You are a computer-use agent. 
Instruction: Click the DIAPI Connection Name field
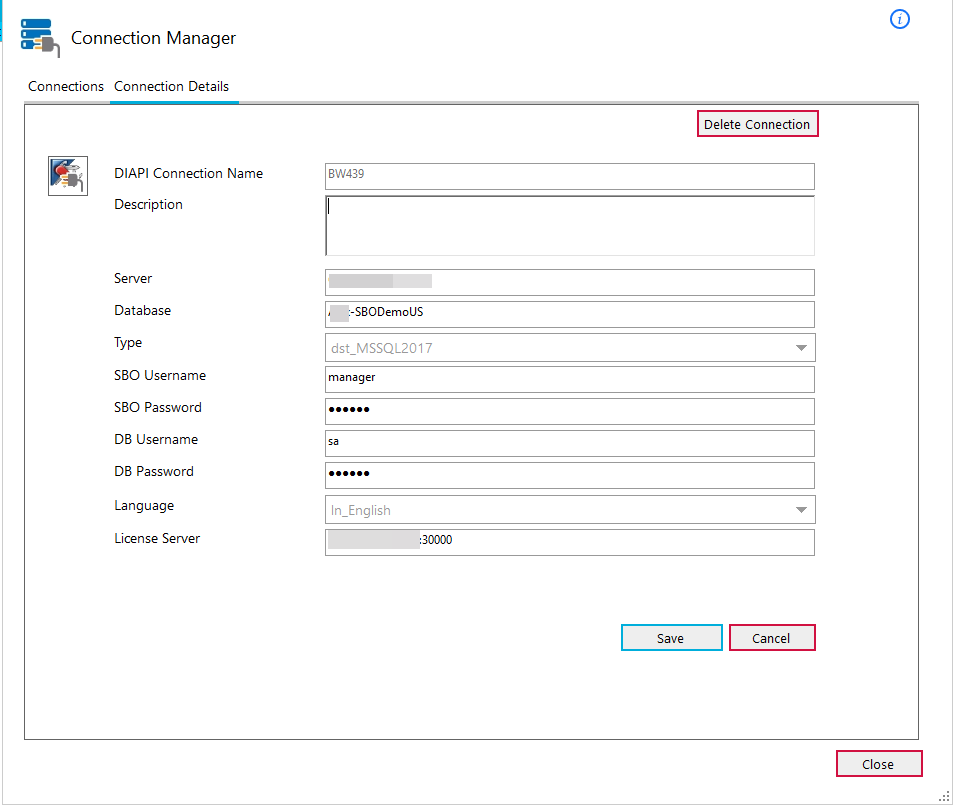570,176
